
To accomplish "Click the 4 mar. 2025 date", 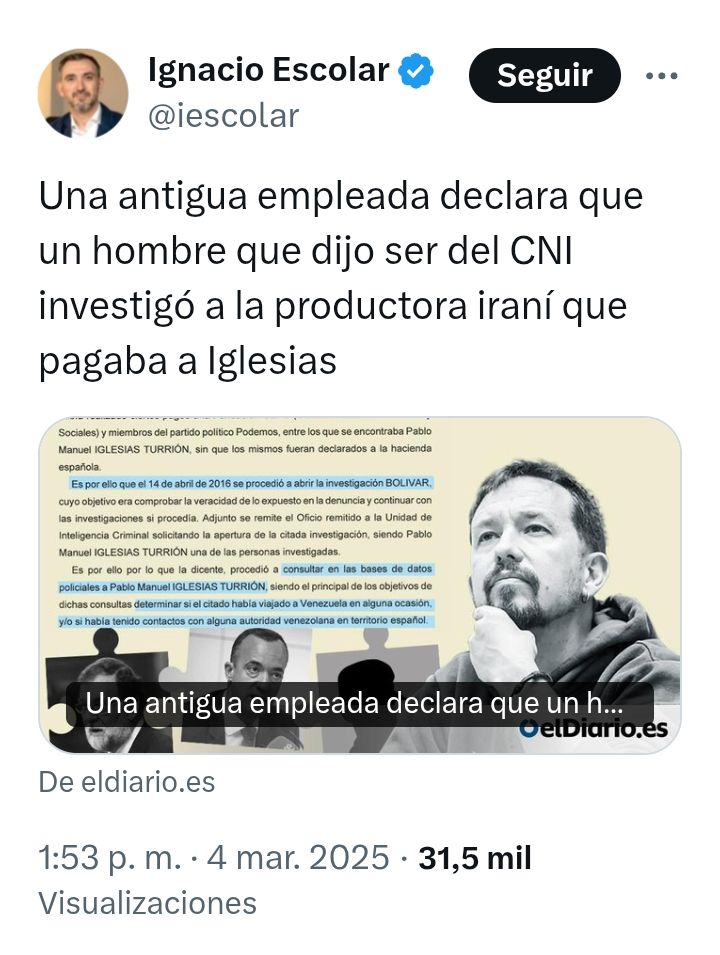I will coord(298,858).
